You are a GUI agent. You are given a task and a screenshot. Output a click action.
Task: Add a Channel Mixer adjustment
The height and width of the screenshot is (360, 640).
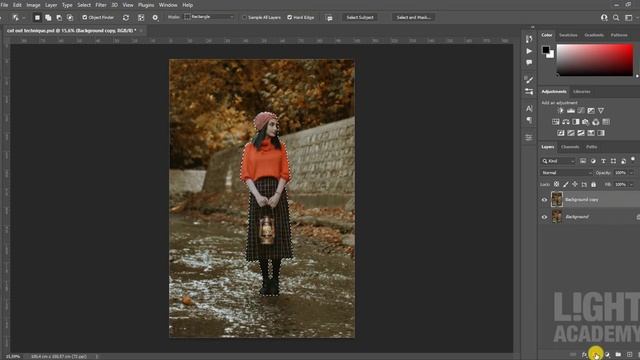pyautogui.click(x=596, y=122)
